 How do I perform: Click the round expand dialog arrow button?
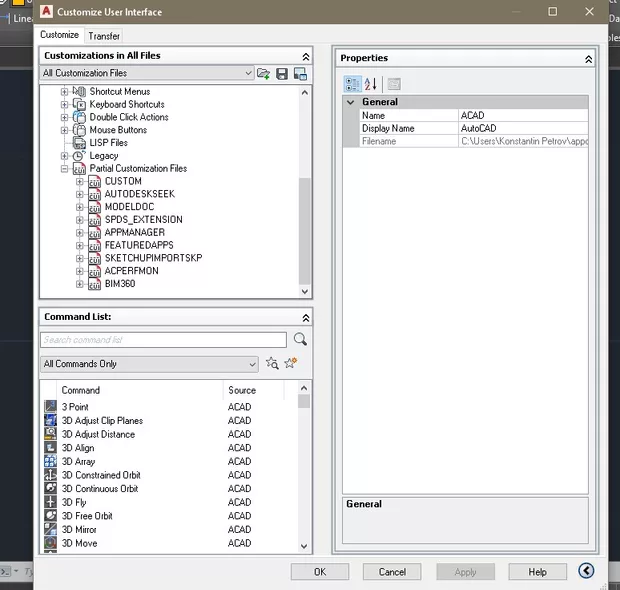(x=586, y=572)
